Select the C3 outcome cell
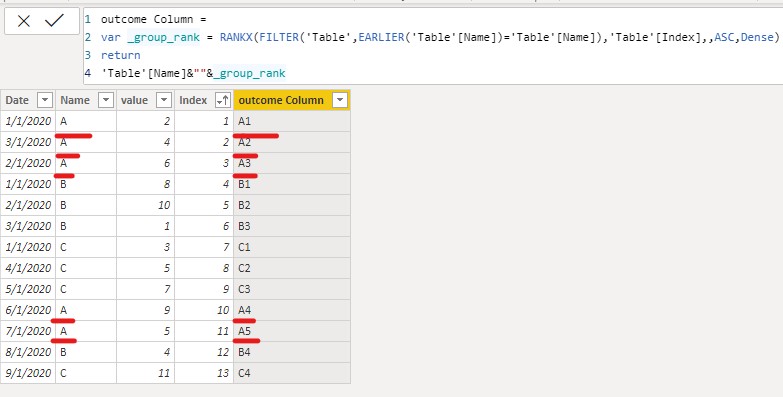Image resolution: width=783 pixels, height=397 pixels. tap(292, 289)
